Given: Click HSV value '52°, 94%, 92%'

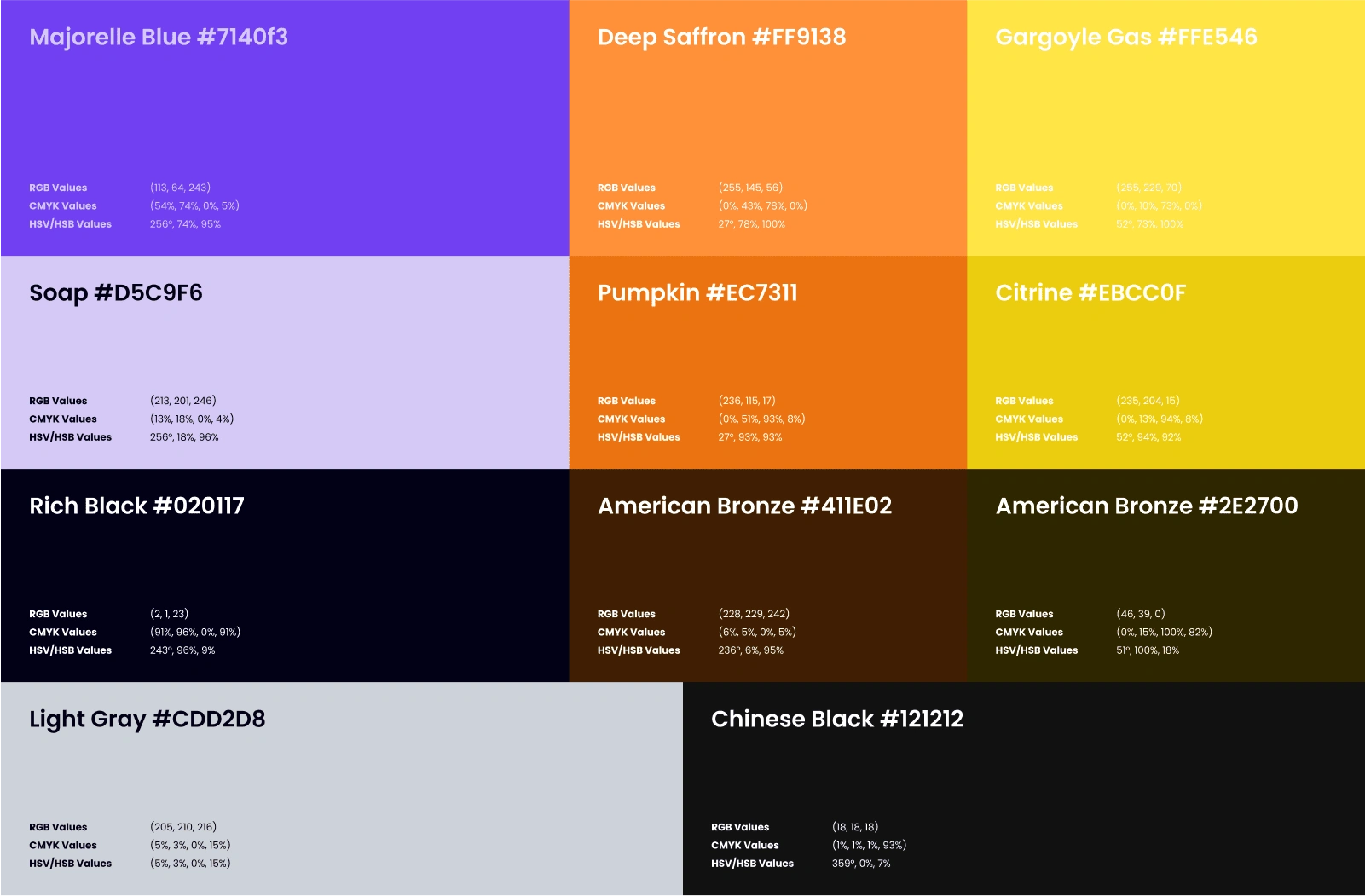Looking at the screenshot, I should click(1148, 437).
